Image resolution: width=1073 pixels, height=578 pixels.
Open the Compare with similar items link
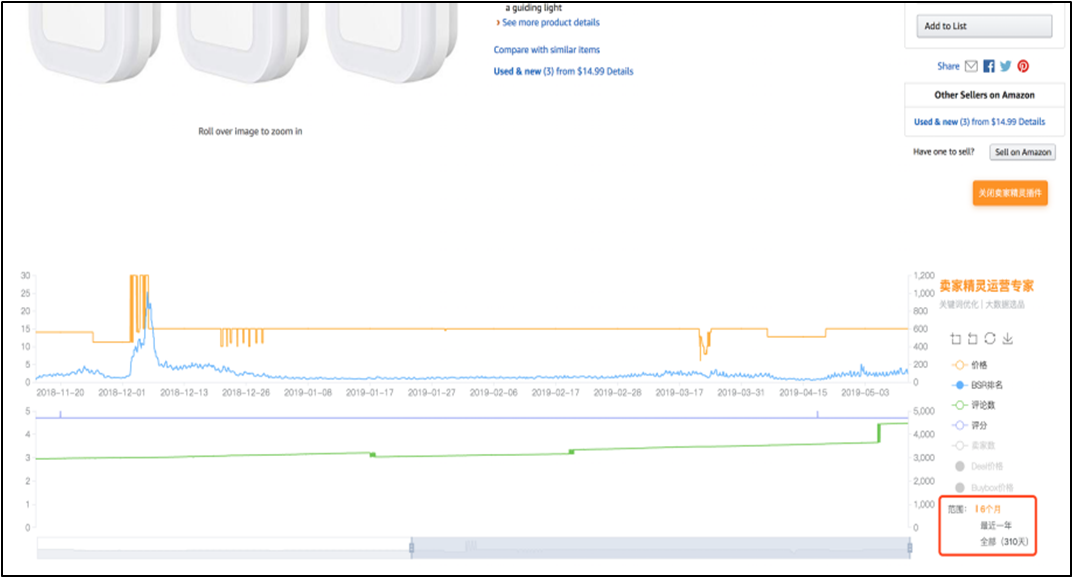click(x=546, y=50)
